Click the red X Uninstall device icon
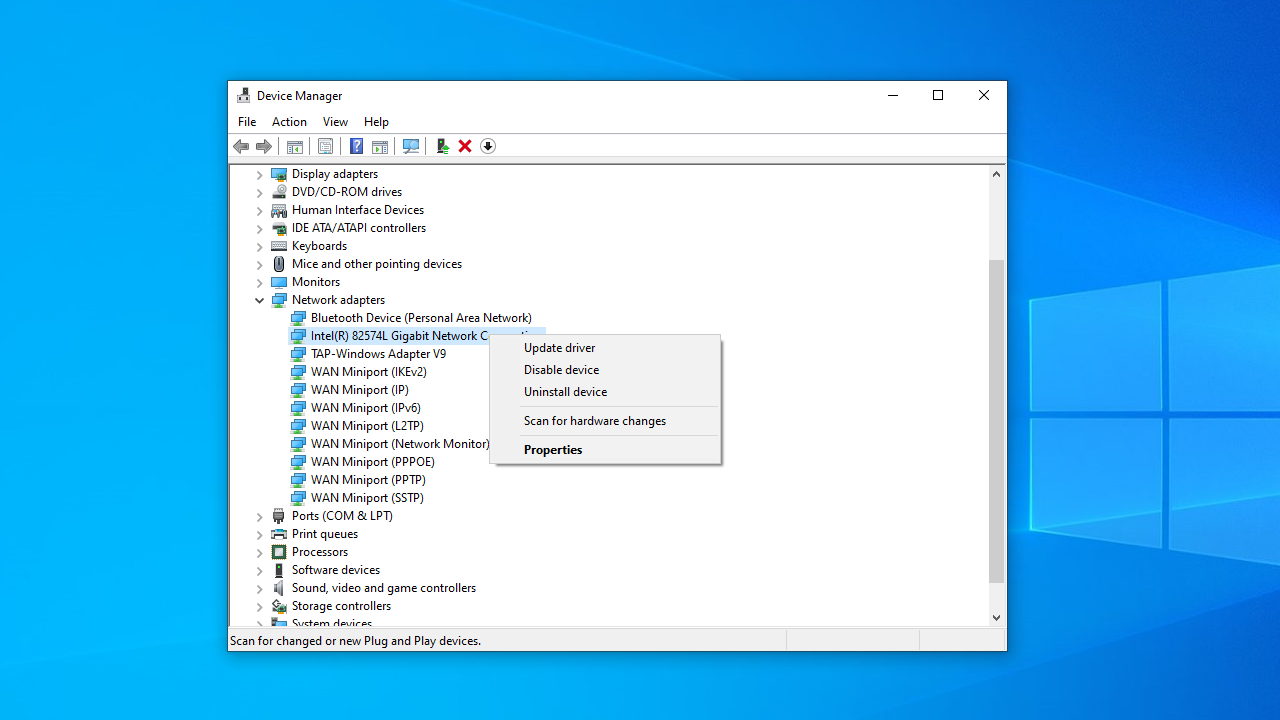The image size is (1280, 720). coord(465,146)
